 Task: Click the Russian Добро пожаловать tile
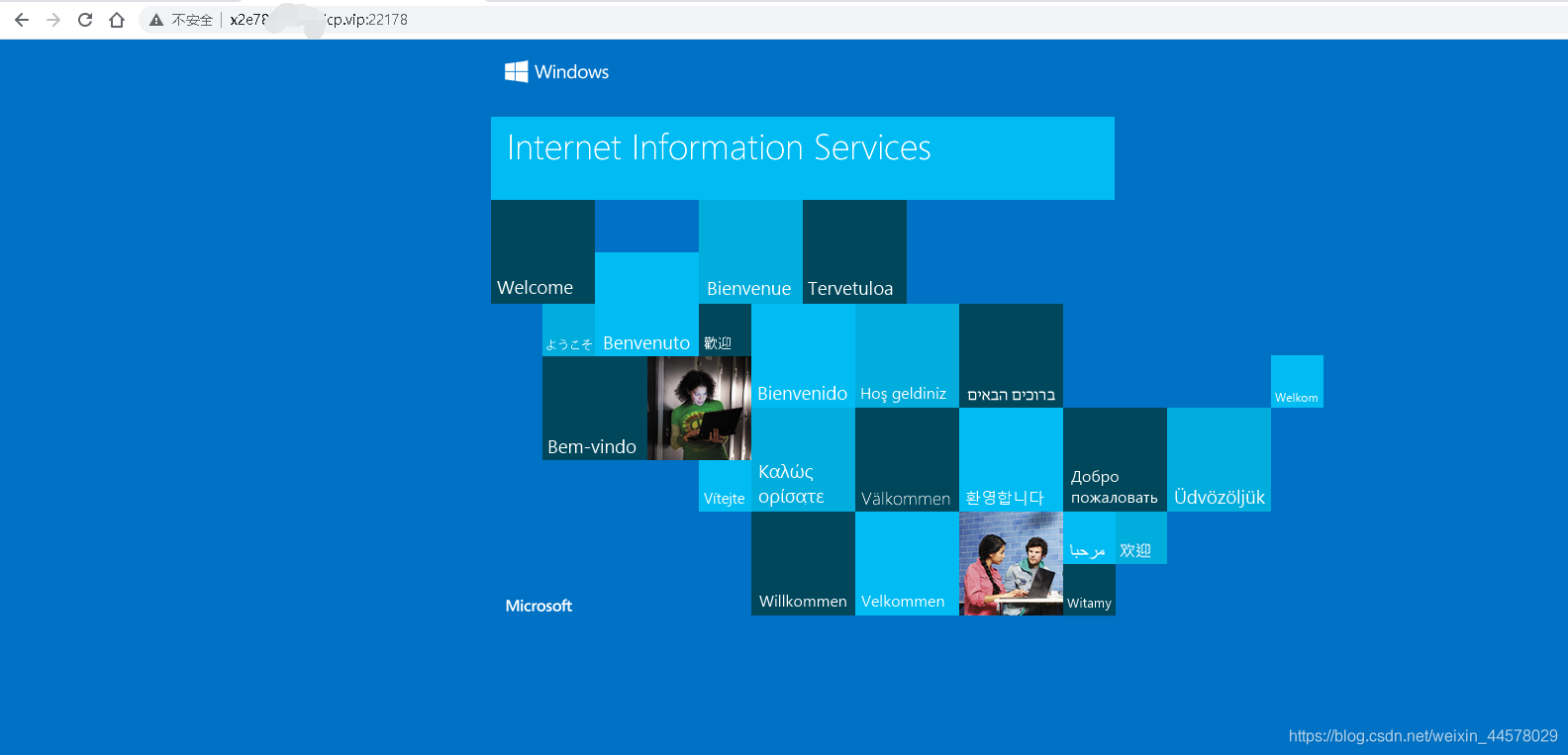click(x=1115, y=459)
